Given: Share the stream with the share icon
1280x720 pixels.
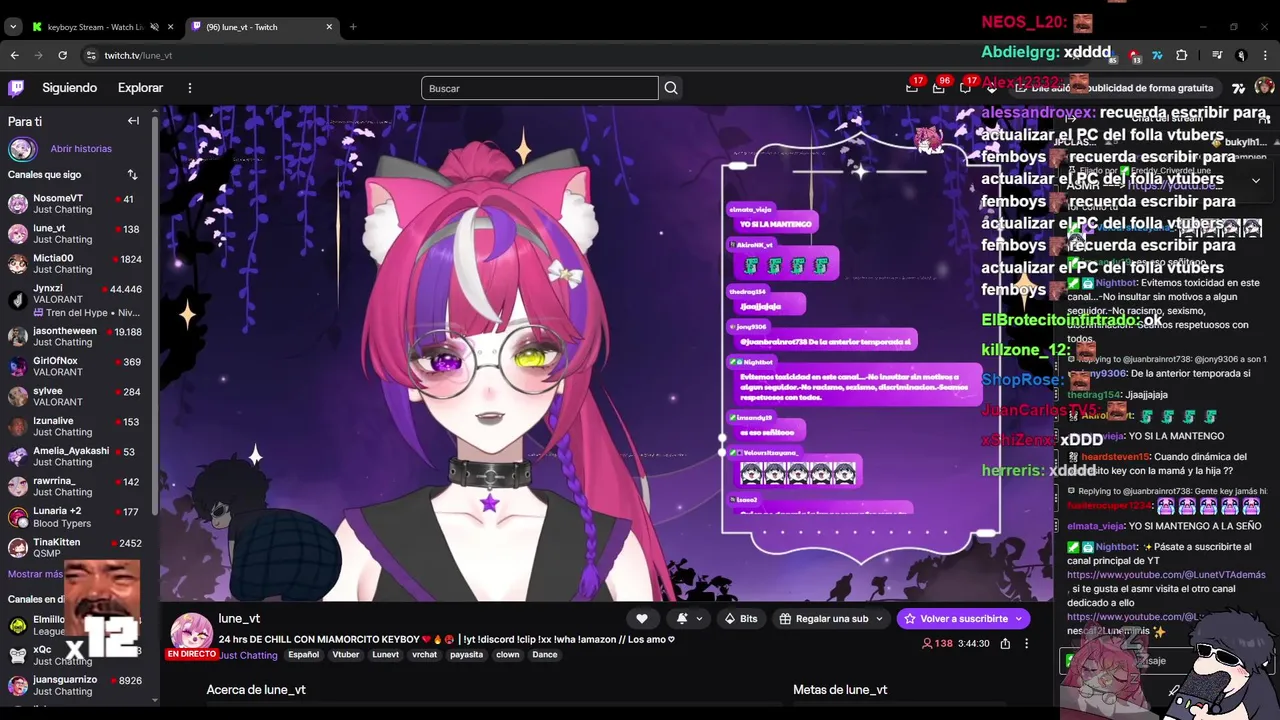Looking at the screenshot, I should coord(1005,644).
